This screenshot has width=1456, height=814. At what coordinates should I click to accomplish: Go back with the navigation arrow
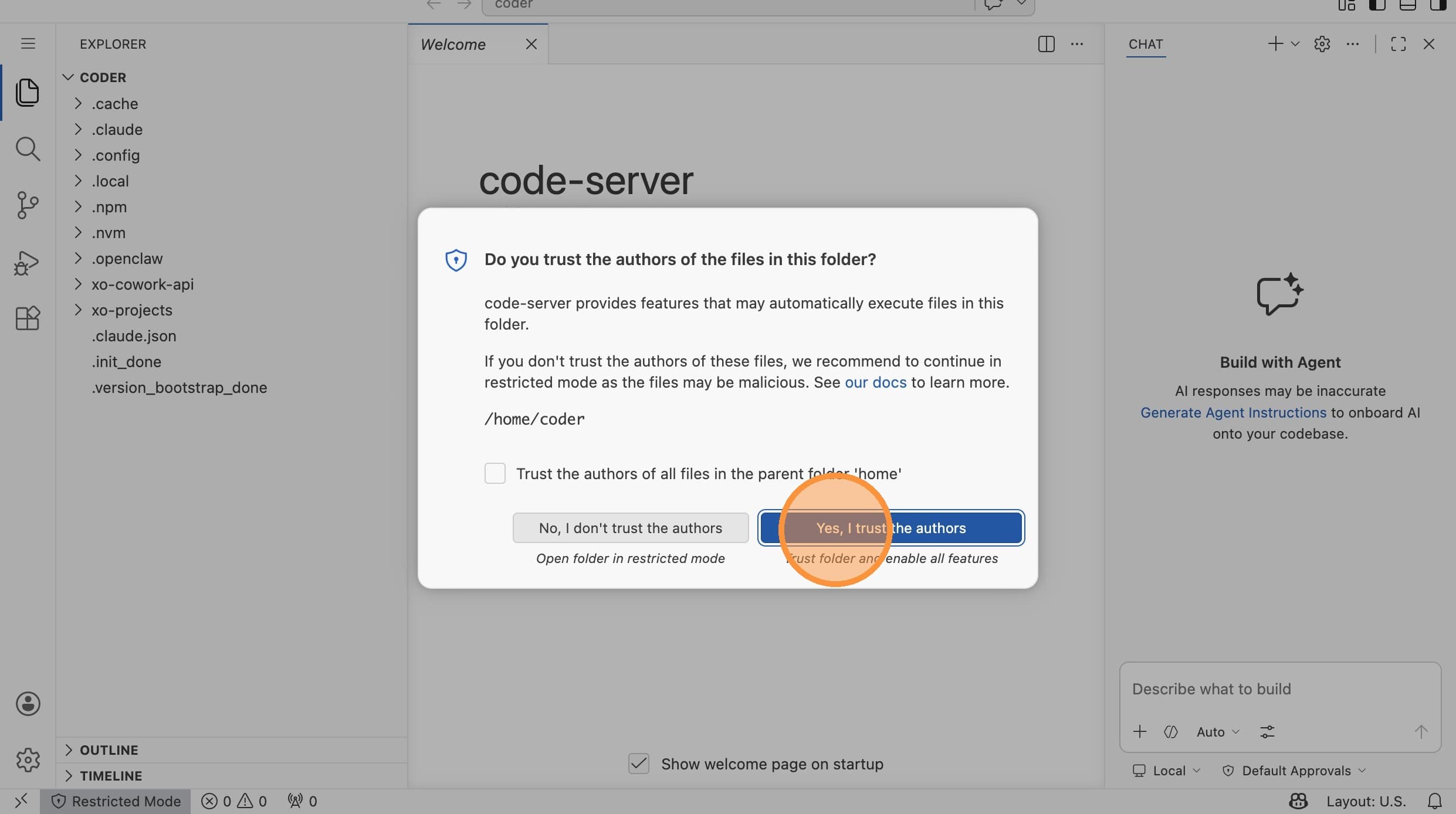[434, 5]
